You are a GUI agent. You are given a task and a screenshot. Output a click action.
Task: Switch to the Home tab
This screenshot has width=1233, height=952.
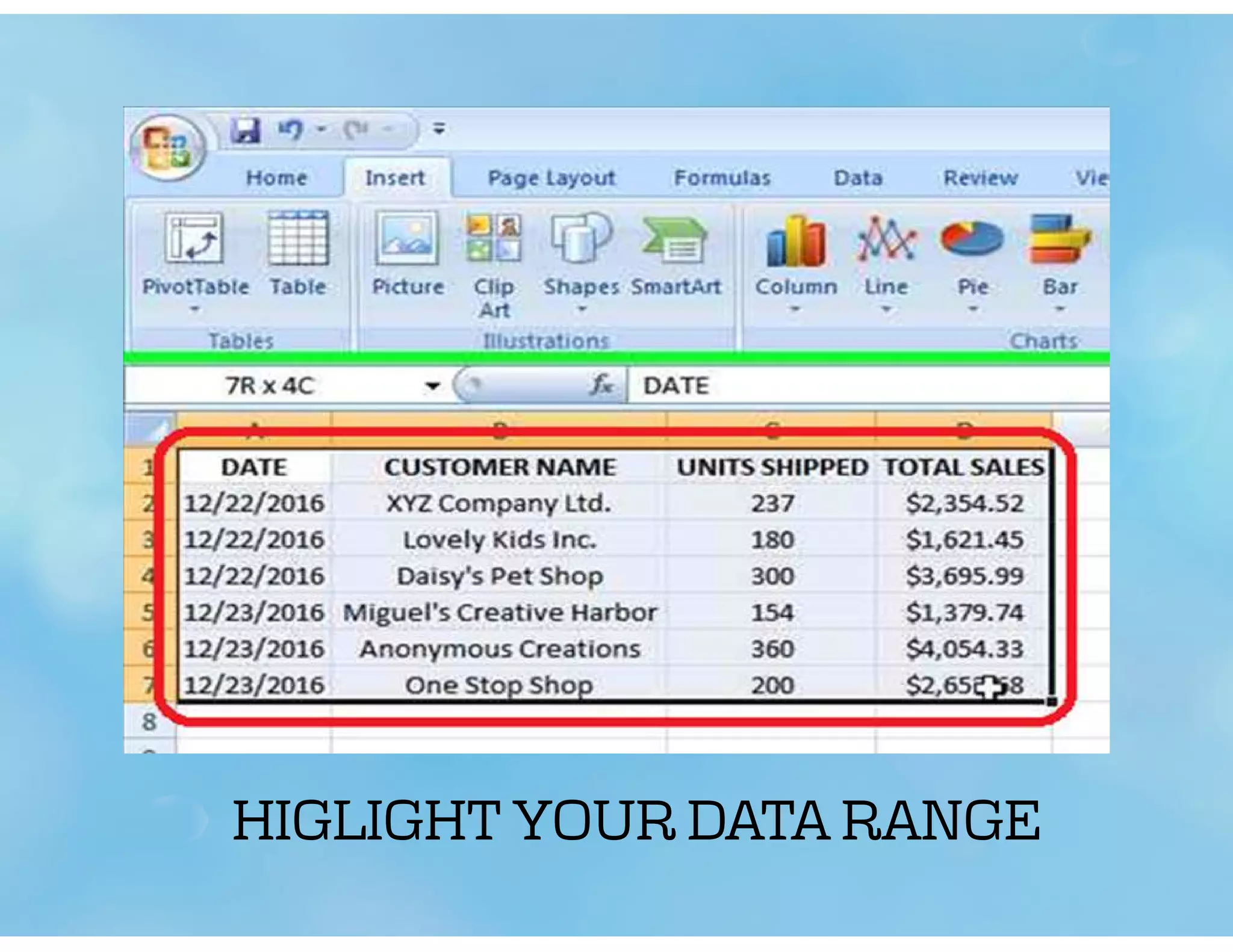(276, 178)
